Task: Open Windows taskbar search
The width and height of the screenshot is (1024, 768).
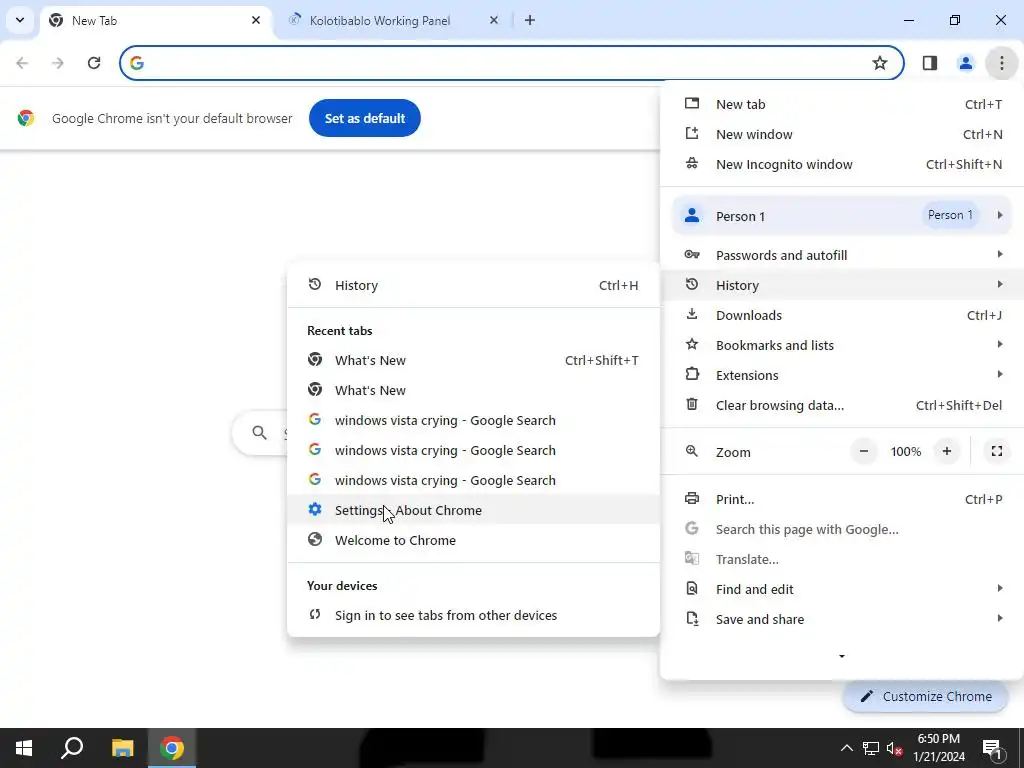Action: pyautogui.click(x=72, y=748)
